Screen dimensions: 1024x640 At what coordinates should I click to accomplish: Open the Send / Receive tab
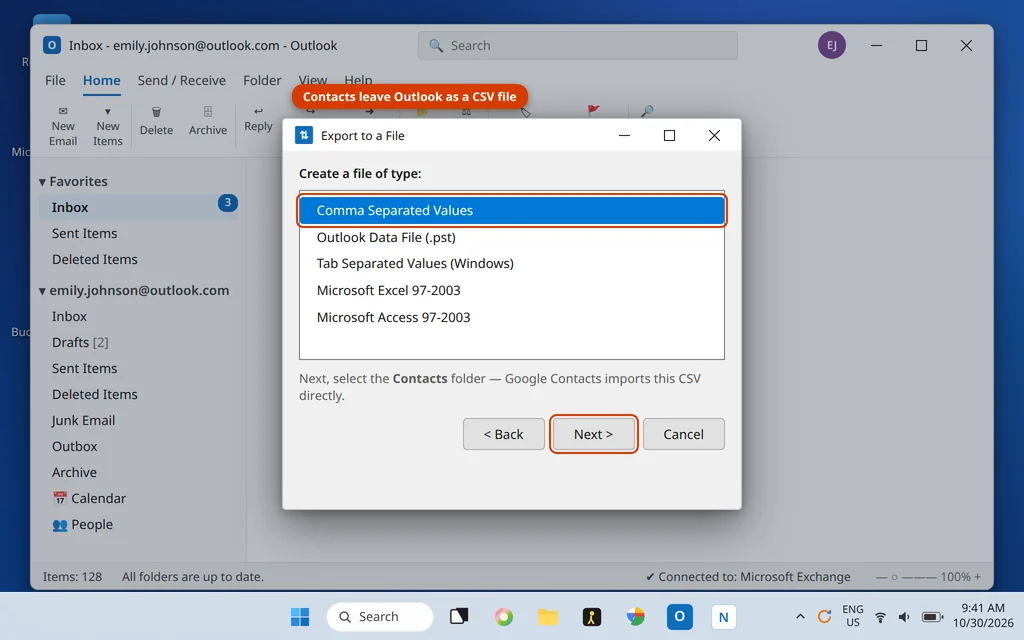(182, 80)
